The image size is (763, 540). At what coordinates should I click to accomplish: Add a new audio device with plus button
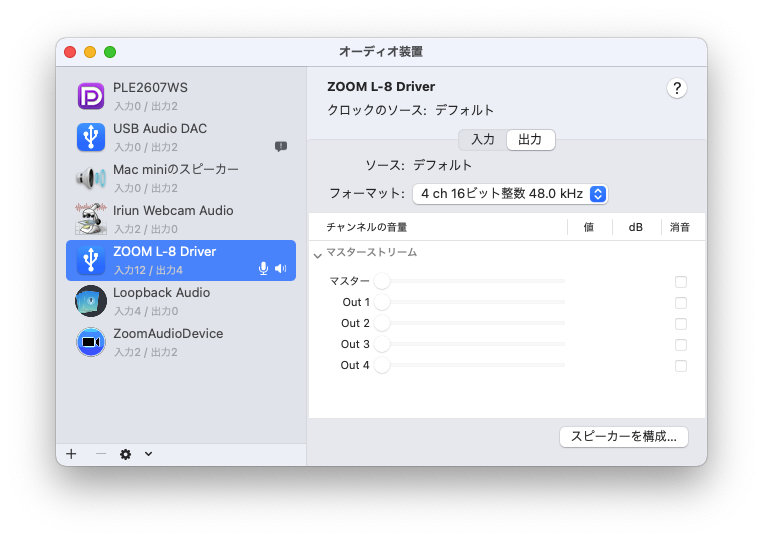point(72,454)
